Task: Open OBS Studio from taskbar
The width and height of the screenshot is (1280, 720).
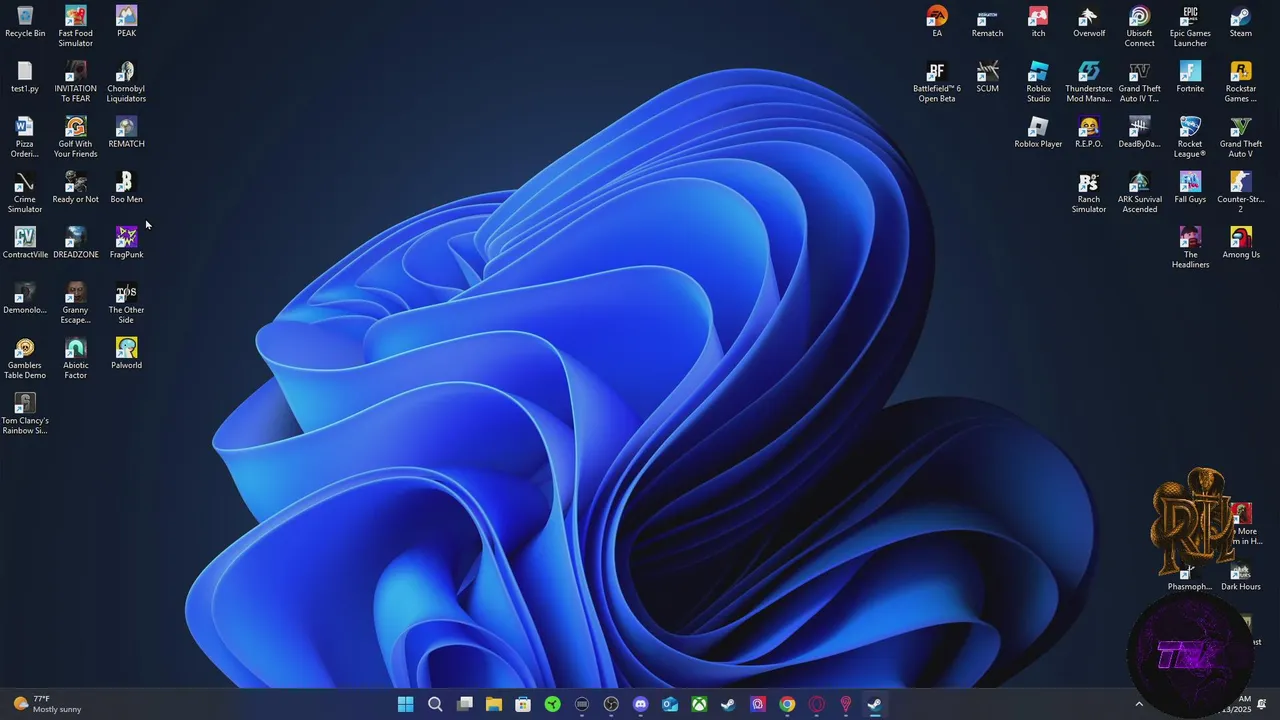Action: (x=611, y=704)
